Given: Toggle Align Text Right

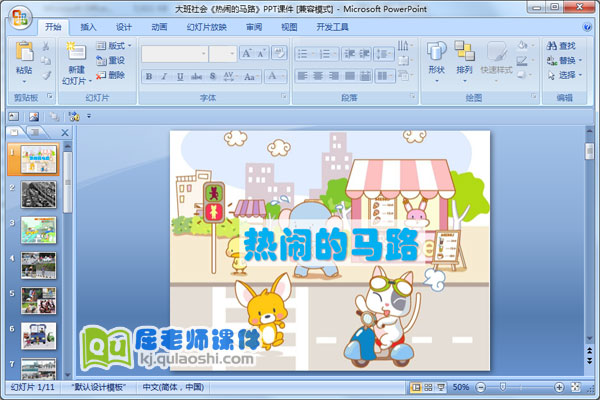Looking at the screenshot, I should click(x=334, y=76).
